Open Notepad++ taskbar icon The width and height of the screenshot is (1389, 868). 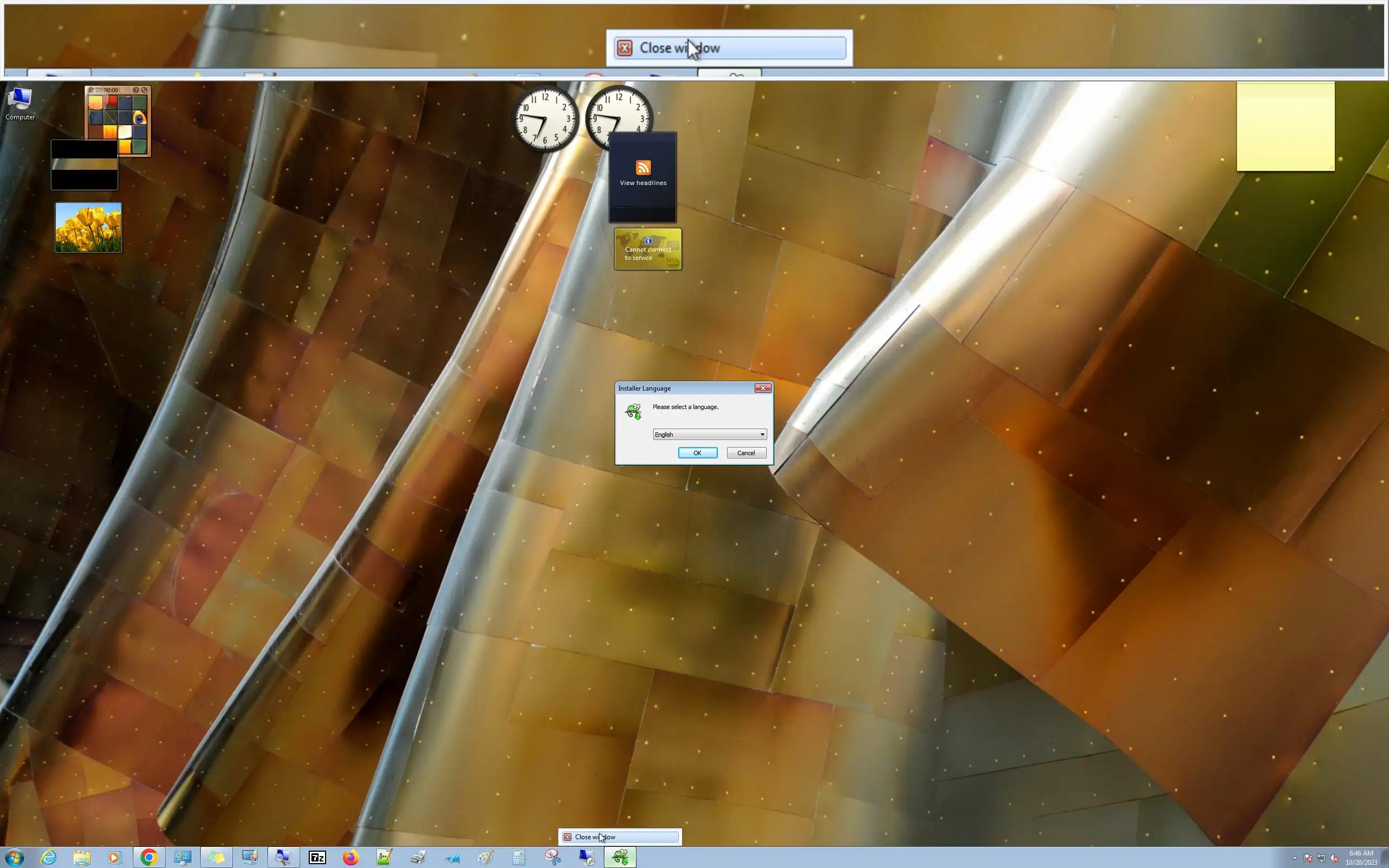point(384,858)
